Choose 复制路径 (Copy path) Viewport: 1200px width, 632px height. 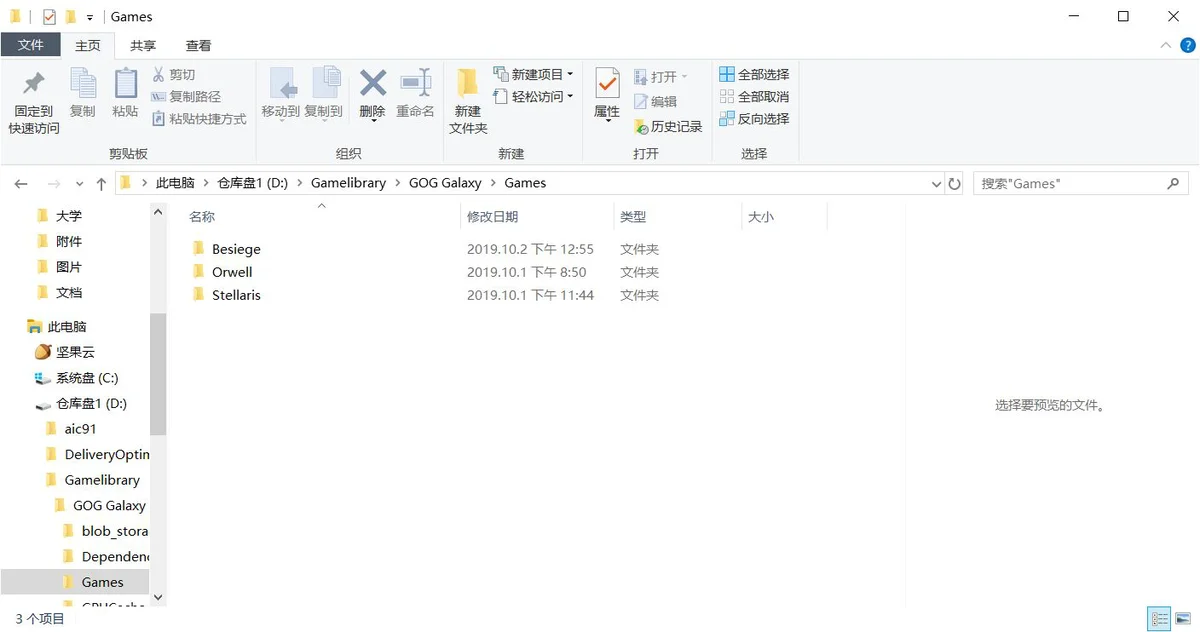coord(186,97)
